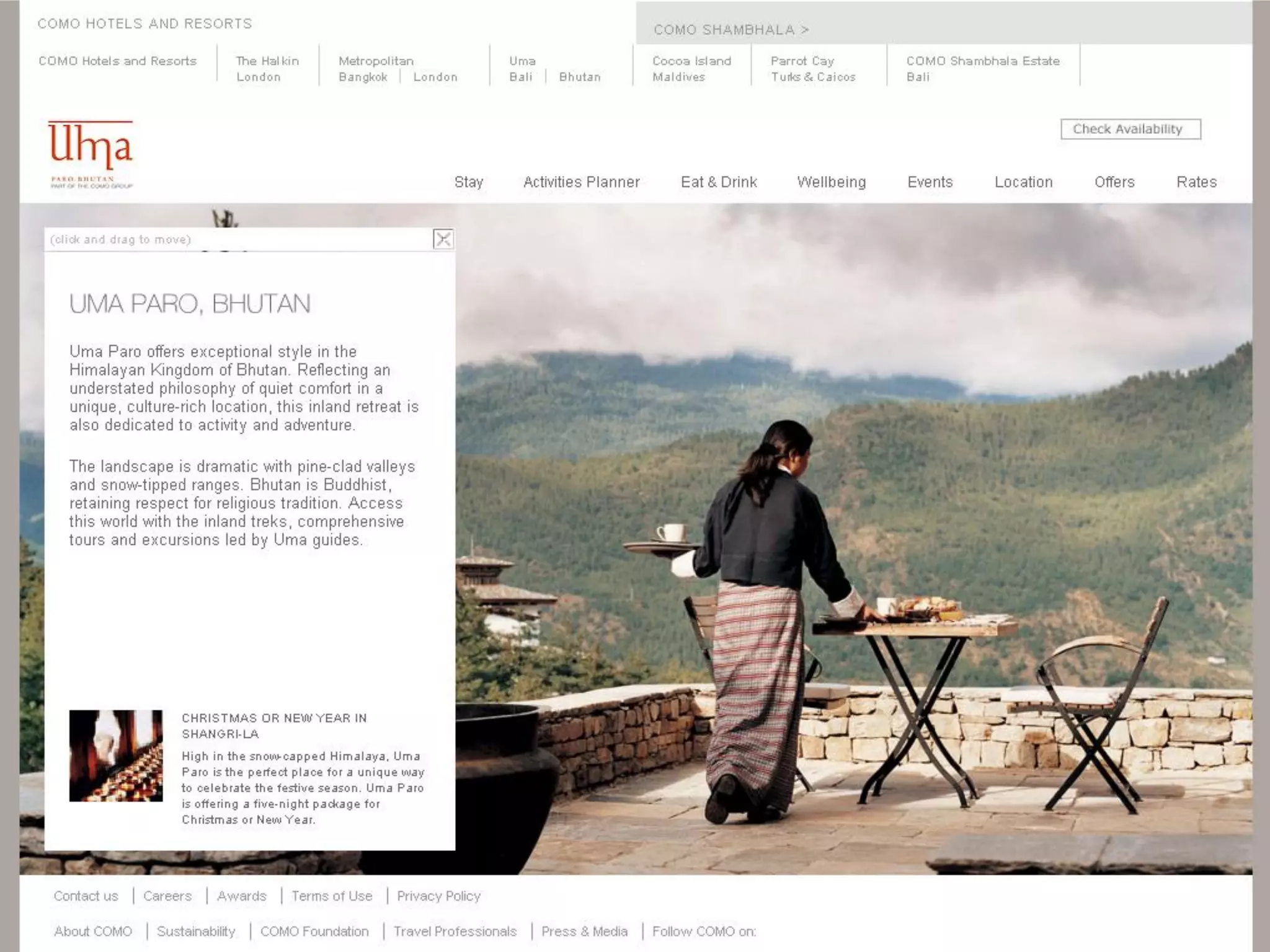View the Offers page
Image resolution: width=1270 pixels, height=952 pixels.
point(1114,182)
